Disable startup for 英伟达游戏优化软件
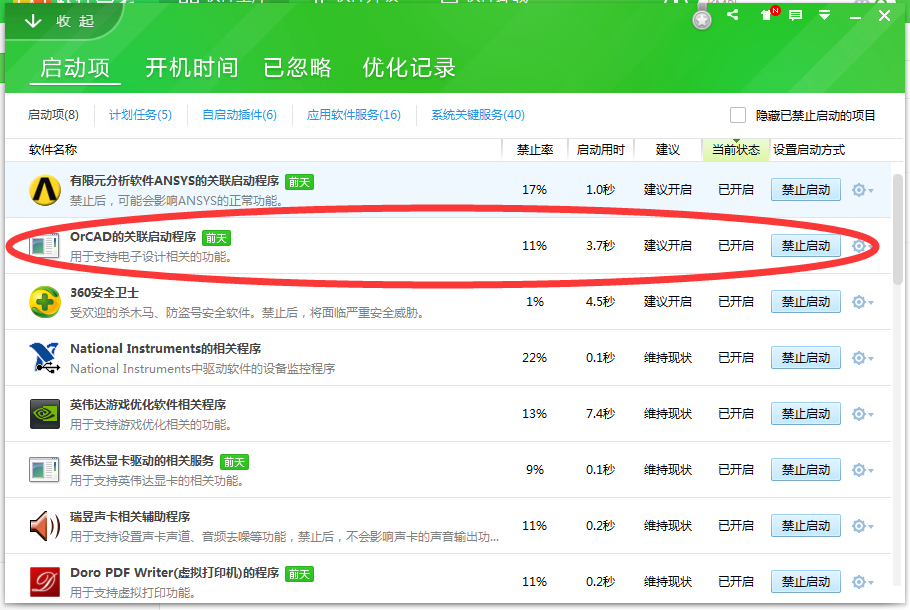910x610 pixels. pos(806,414)
